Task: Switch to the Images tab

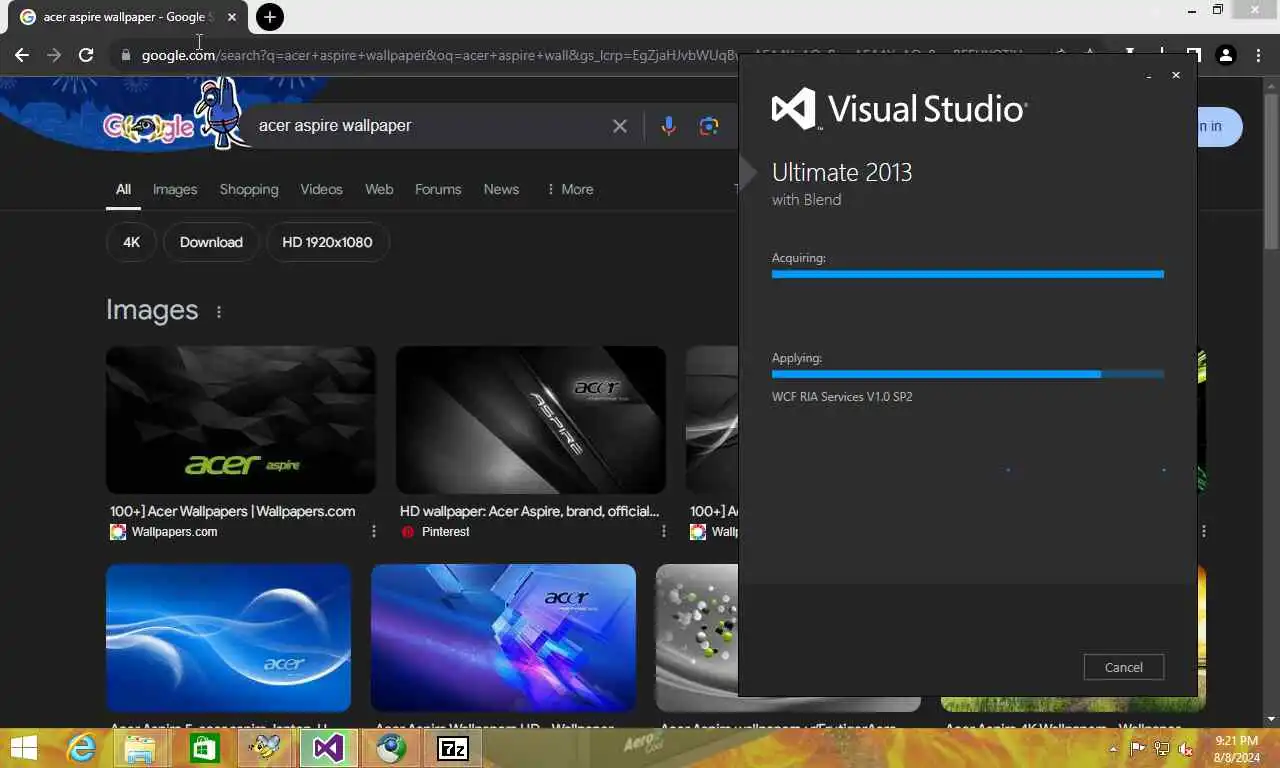Action: [x=175, y=189]
